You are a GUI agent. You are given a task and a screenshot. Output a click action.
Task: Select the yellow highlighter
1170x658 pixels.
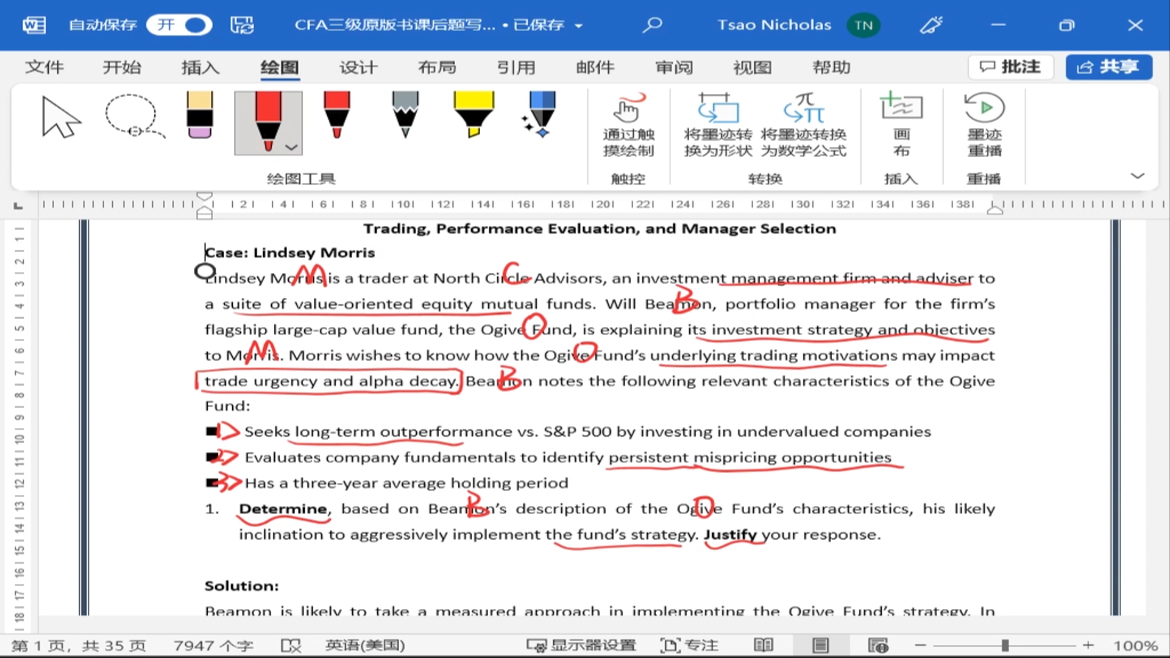tap(473, 115)
